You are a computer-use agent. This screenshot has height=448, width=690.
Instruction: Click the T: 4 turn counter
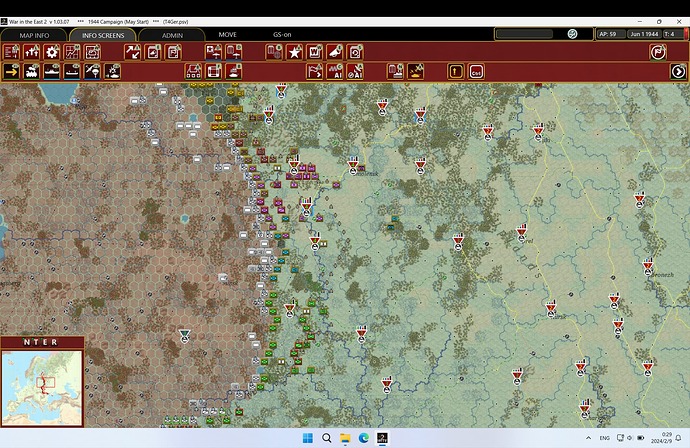click(x=672, y=34)
